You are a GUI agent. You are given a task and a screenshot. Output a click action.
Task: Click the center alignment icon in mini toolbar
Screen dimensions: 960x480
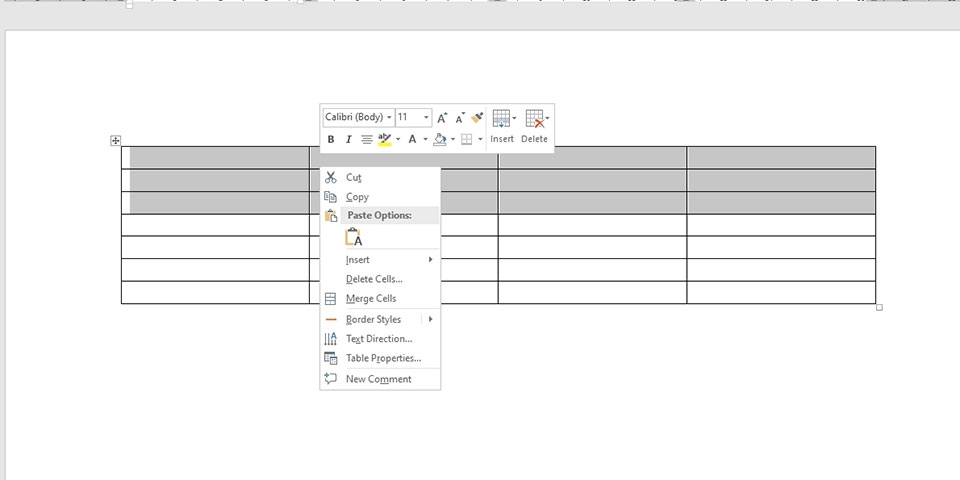[x=366, y=139]
